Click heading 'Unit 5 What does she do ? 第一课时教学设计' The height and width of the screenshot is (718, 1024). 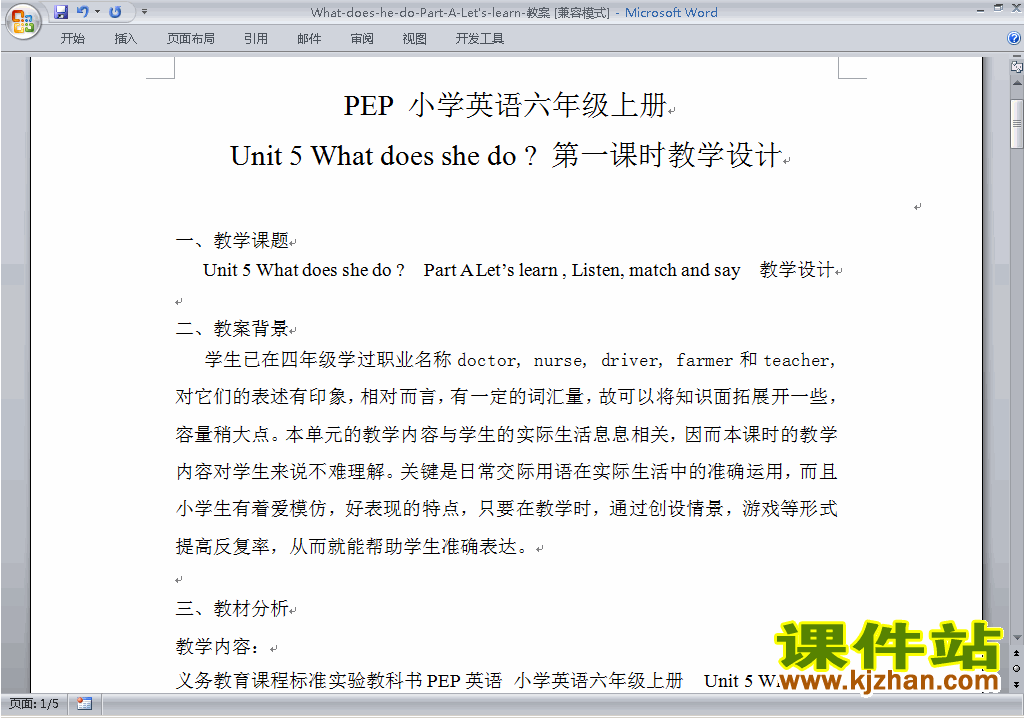point(506,155)
